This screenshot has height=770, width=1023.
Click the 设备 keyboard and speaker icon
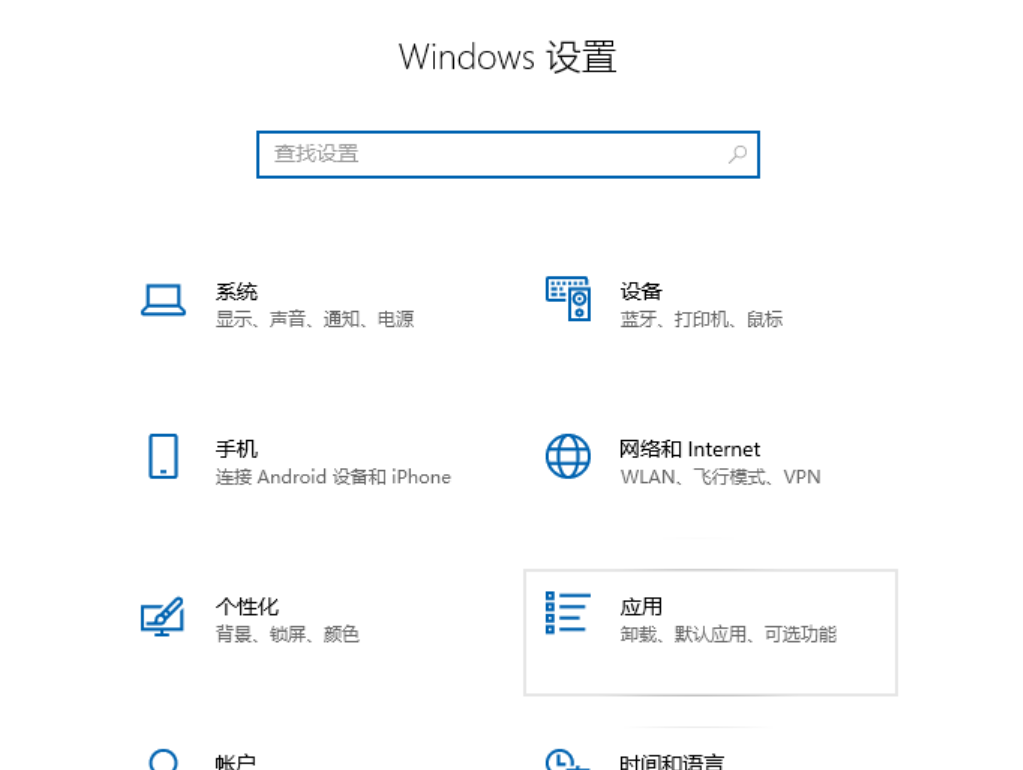tap(568, 299)
